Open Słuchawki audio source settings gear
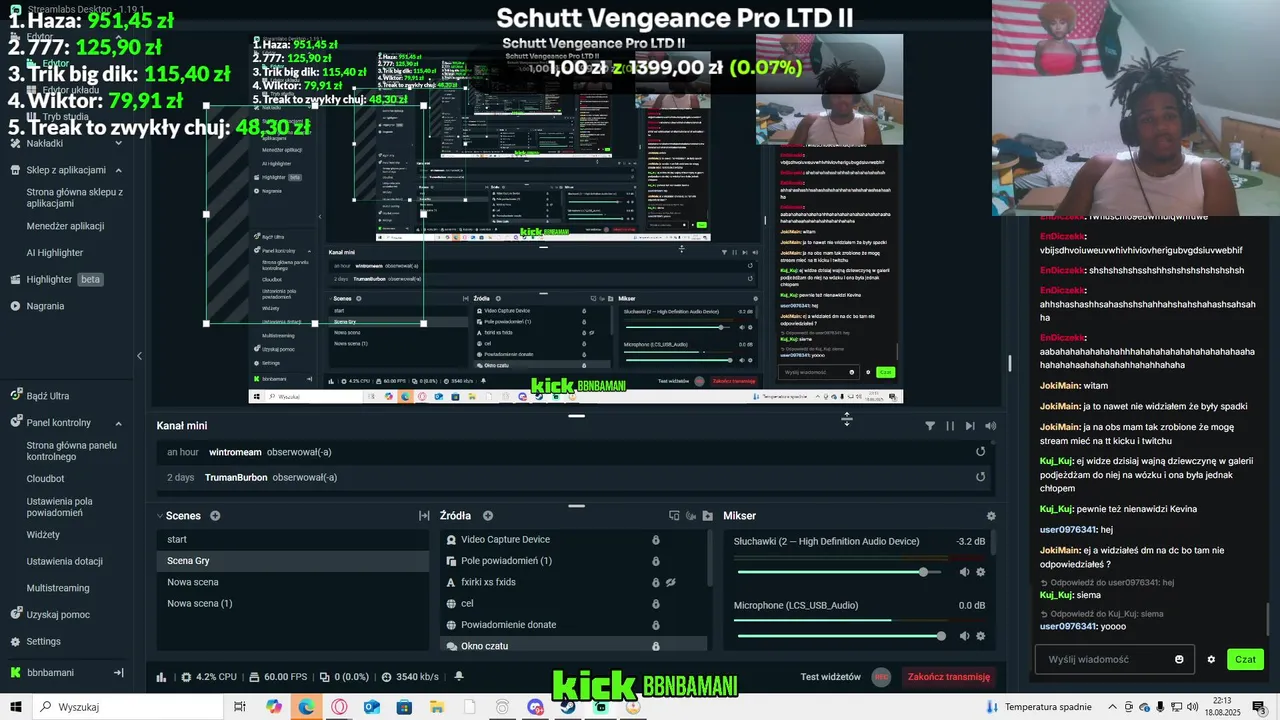This screenshot has height=720, width=1280. point(981,572)
